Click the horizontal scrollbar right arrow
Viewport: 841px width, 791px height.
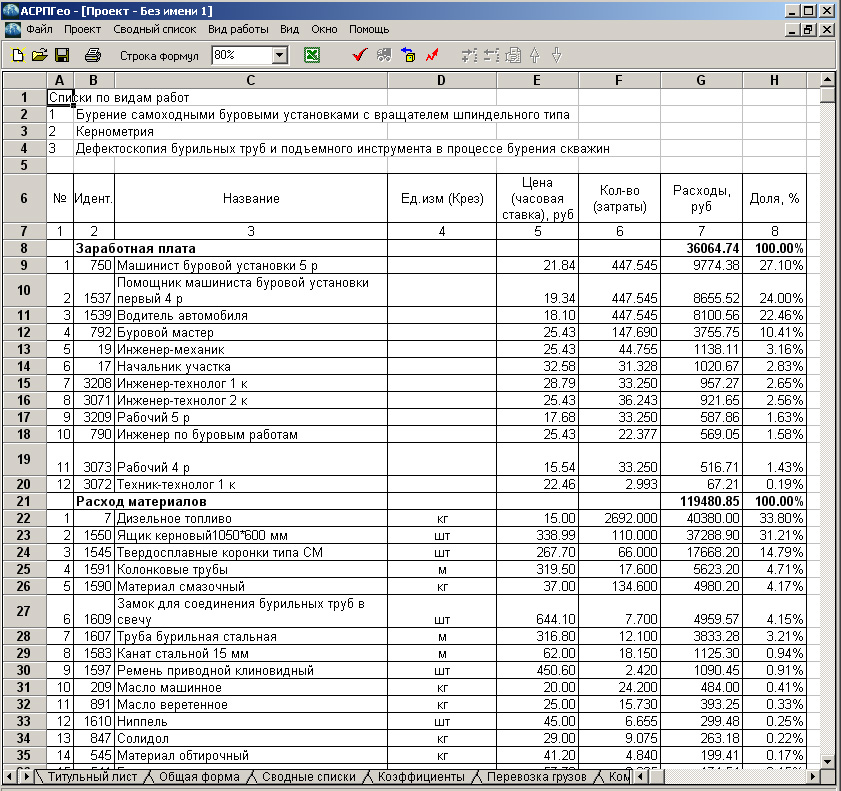(813, 776)
